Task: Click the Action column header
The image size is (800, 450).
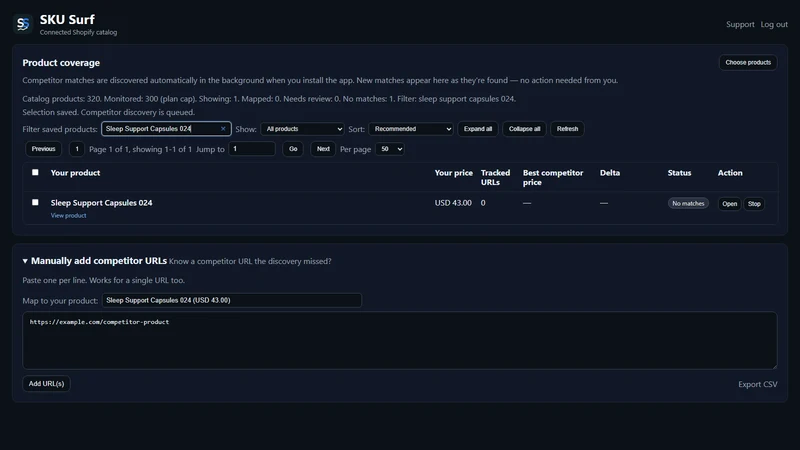Action: (x=730, y=173)
